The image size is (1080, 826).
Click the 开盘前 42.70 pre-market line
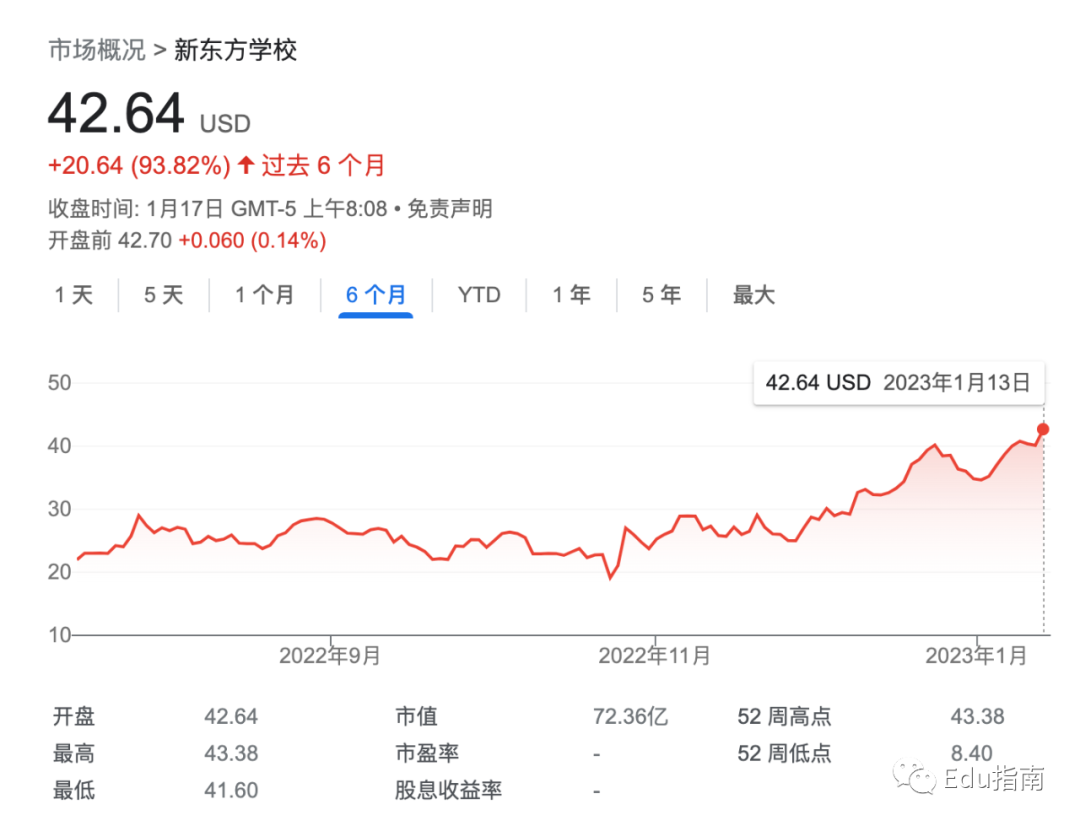[187, 240]
